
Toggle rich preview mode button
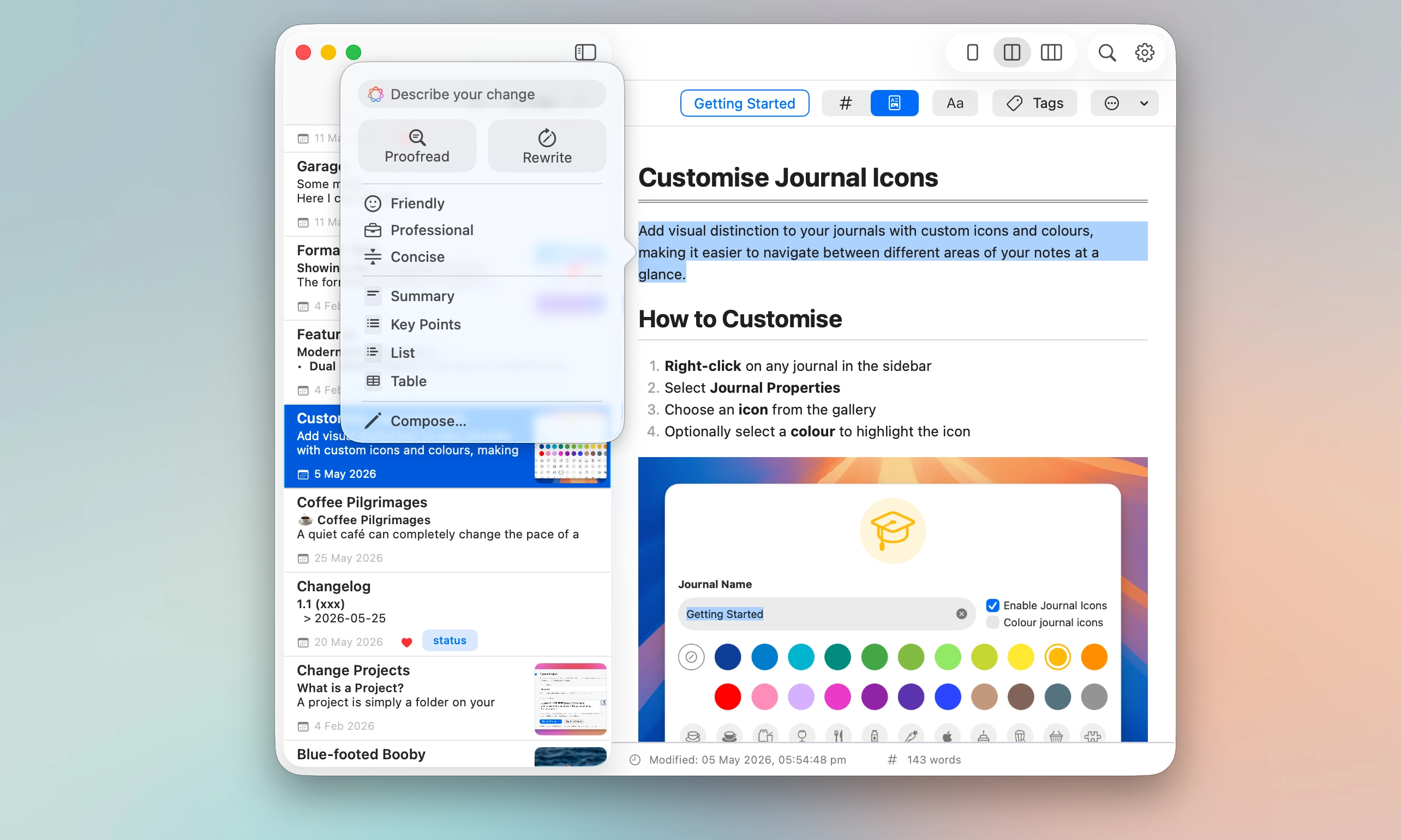pyautogui.click(x=894, y=103)
